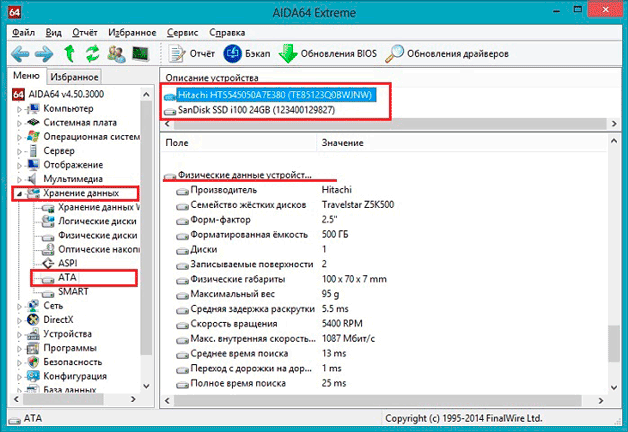
Task: Select the Мультимедиа speaker icon
Action: coord(32,179)
